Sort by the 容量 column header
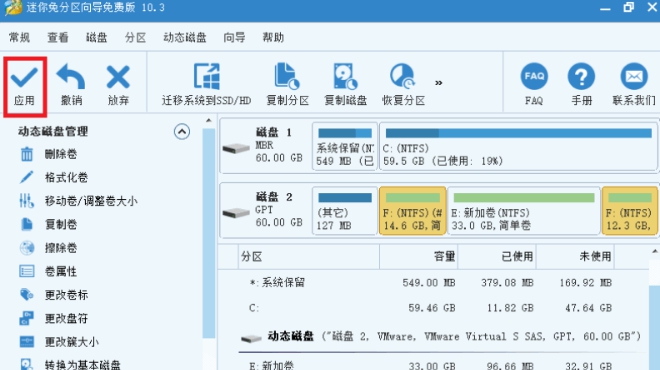Viewport: 660px width, 370px height. tap(419, 256)
